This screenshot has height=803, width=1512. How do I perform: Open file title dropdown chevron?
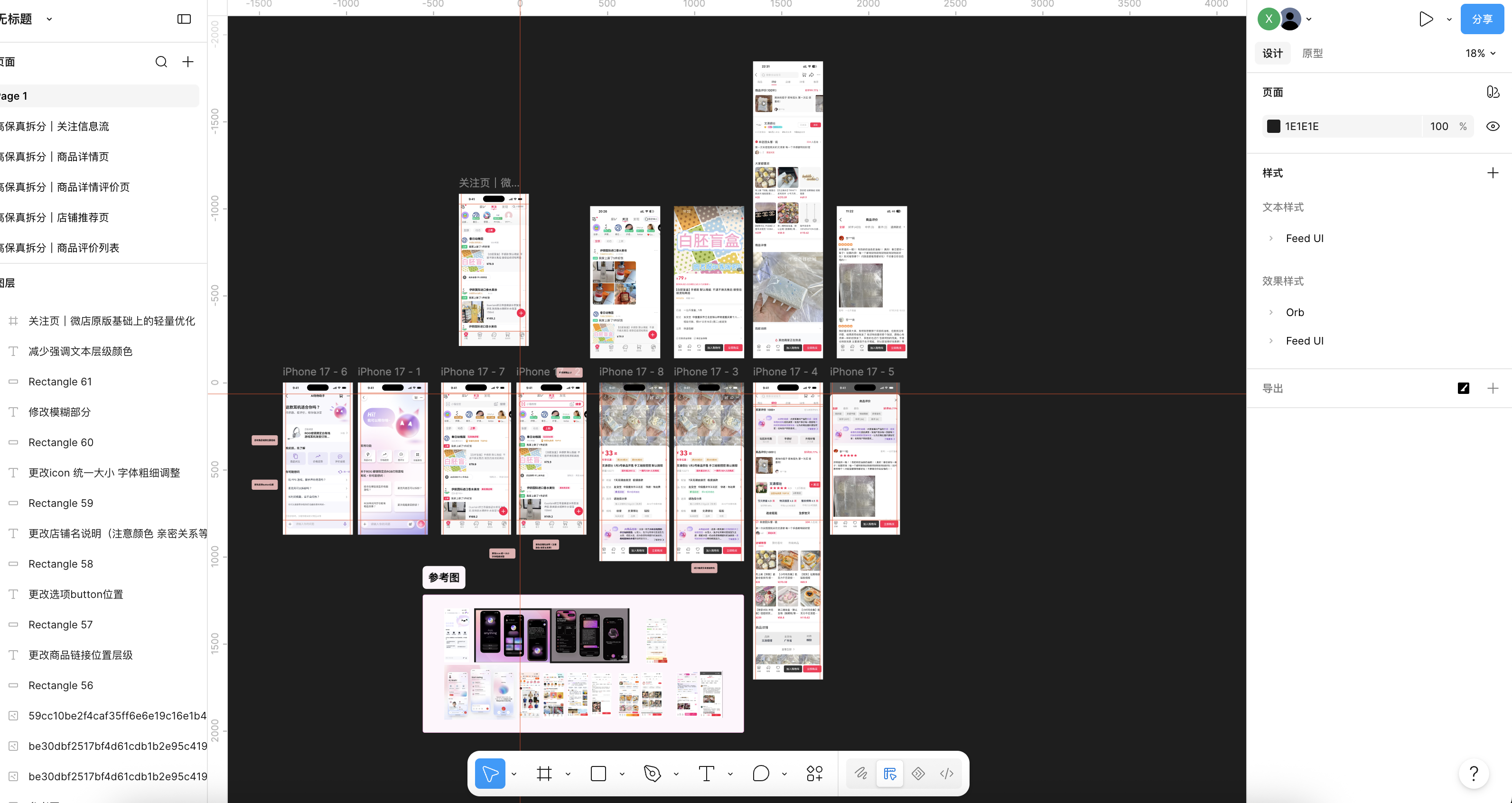click(x=49, y=19)
